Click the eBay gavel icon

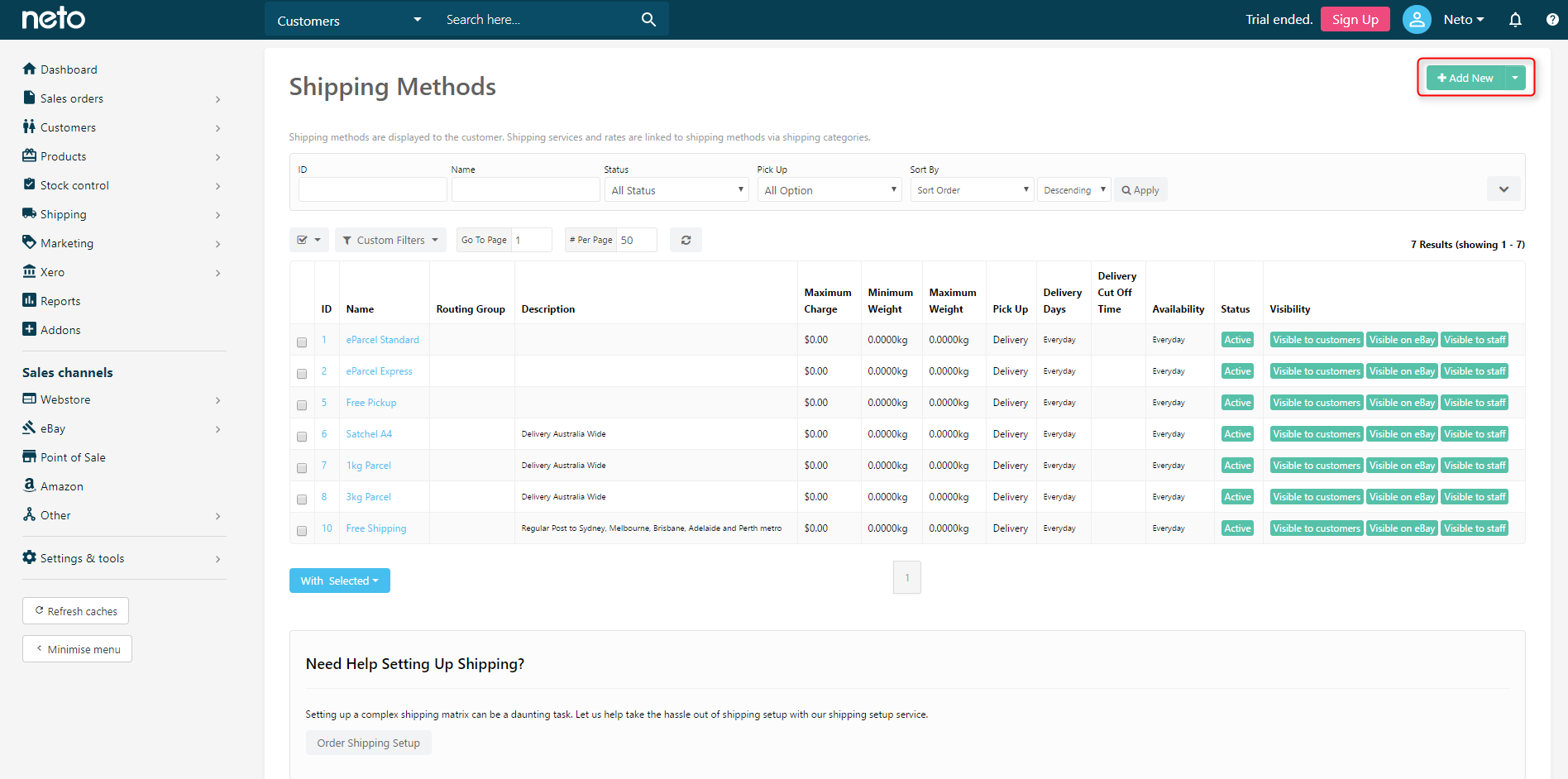point(30,428)
